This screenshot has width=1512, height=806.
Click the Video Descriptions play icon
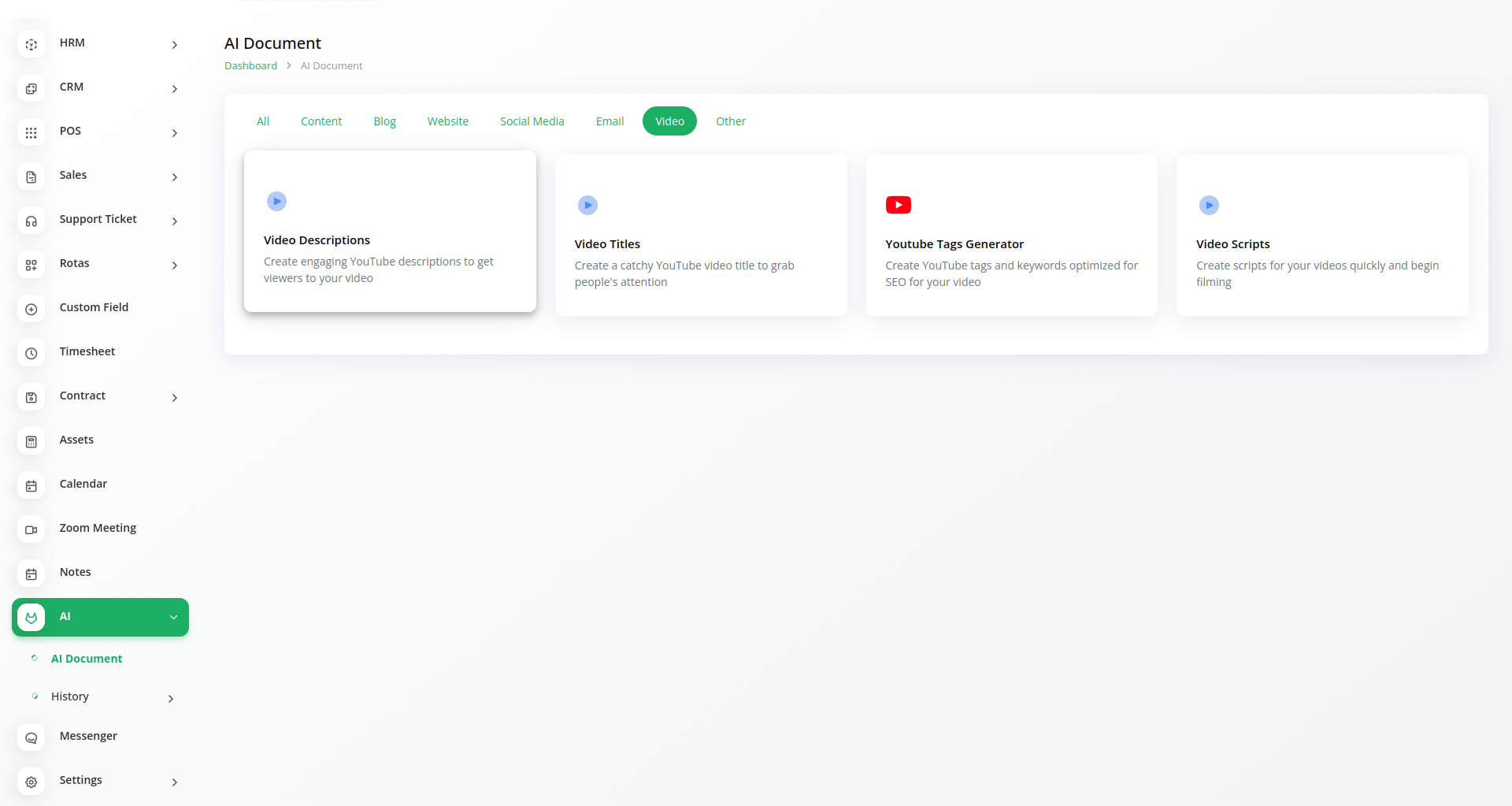tap(276, 201)
